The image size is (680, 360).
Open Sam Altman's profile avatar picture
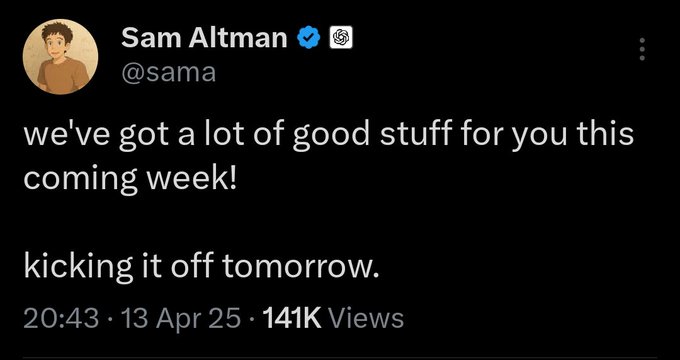60,56
